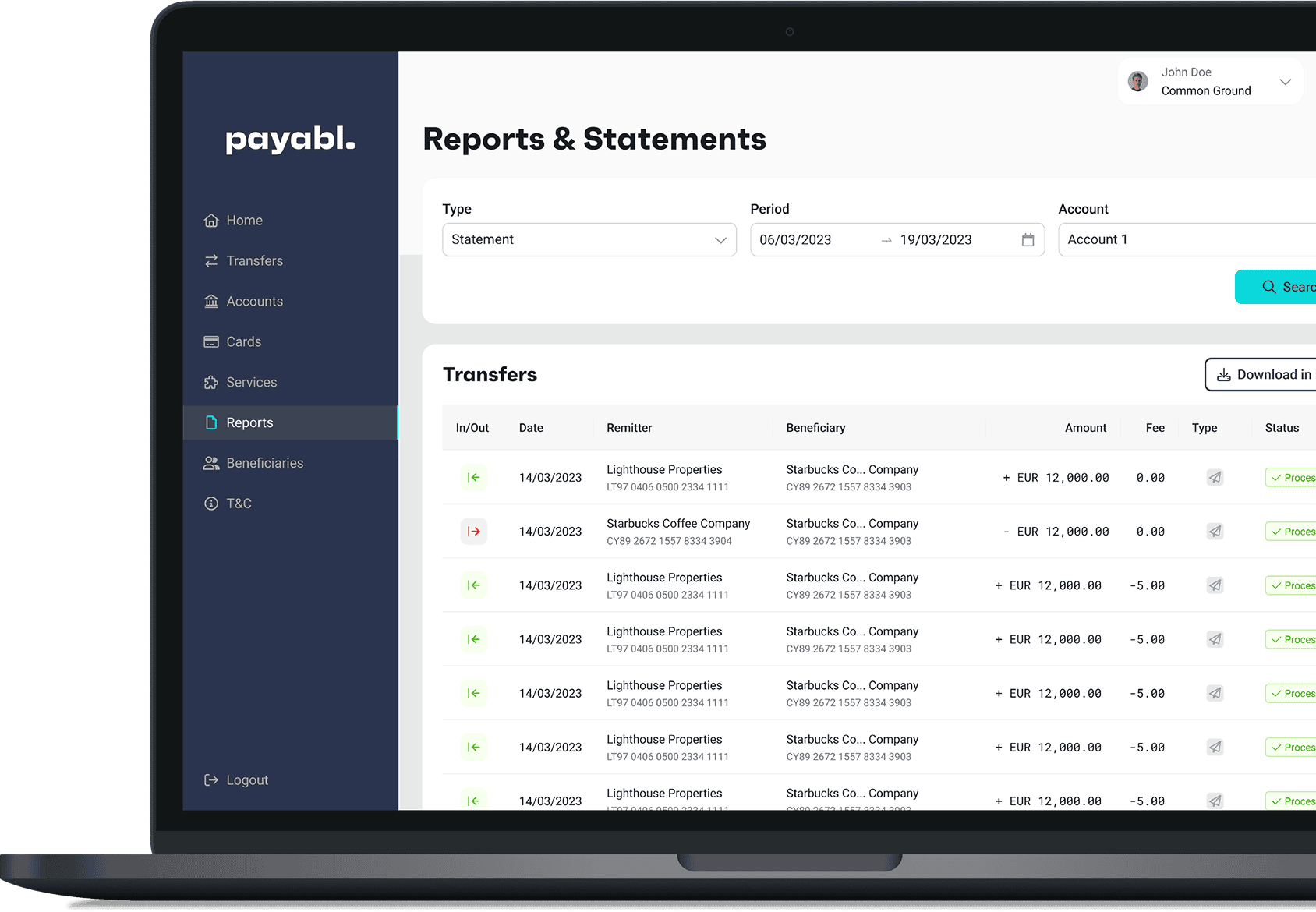This screenshot has width=1316, height=912.
Task: Click the magnifier icon on Search button
Action: 1268,287
